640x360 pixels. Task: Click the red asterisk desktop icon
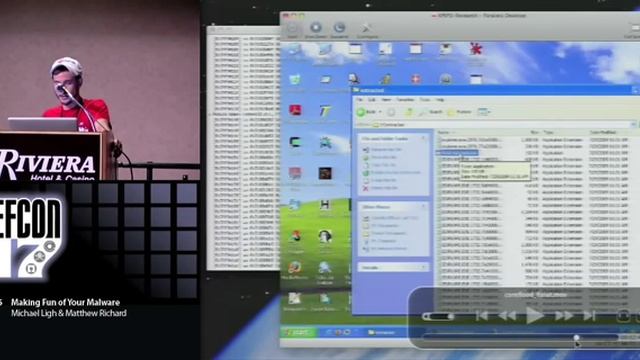click(x=475, y=49)
